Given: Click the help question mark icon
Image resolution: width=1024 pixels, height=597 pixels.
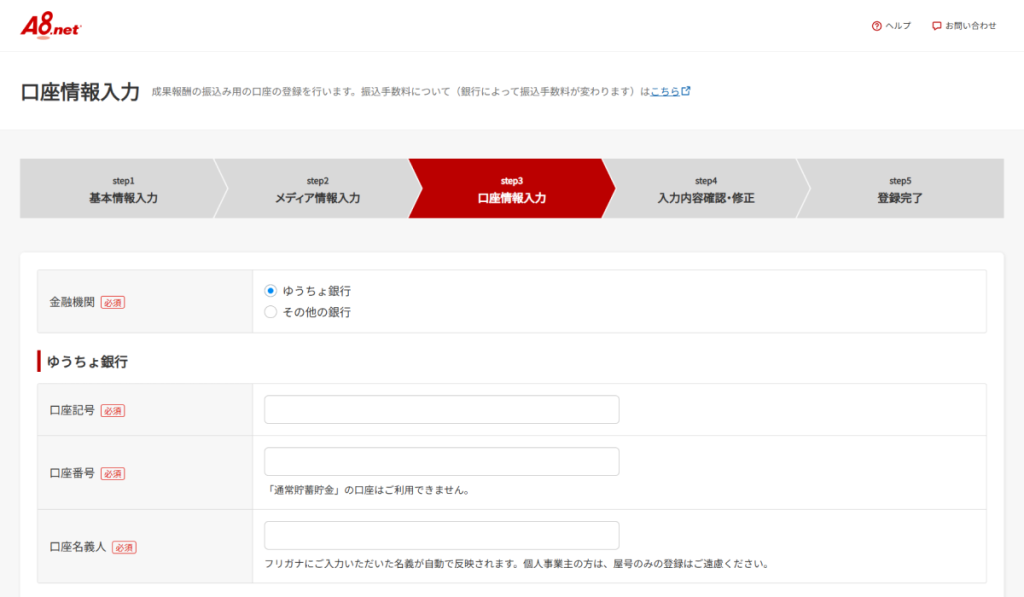Looking at the screenshot, I should pos(876,26).
